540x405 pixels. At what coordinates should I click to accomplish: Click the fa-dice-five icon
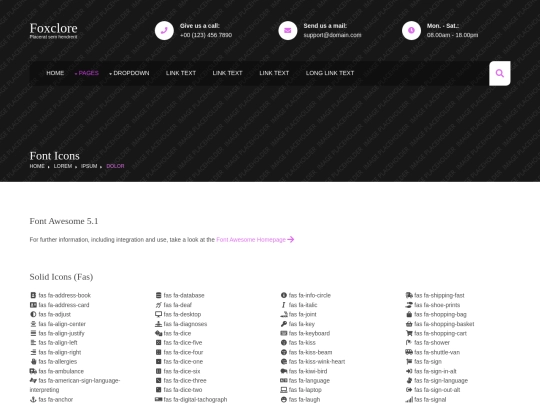[158, 342]
